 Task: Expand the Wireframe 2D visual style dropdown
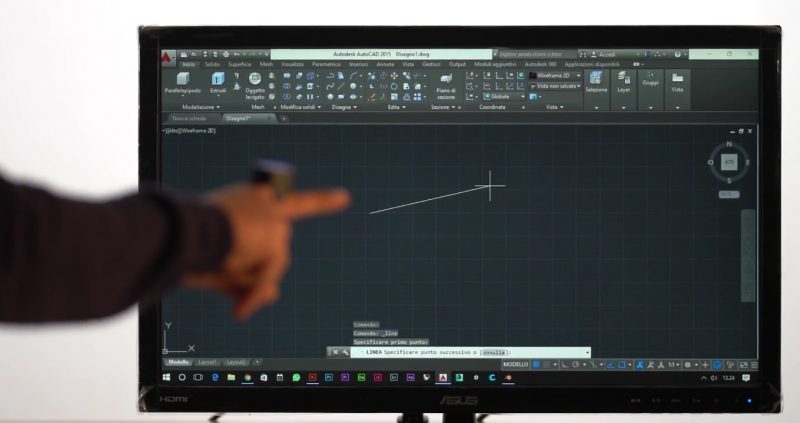(557, 75)
